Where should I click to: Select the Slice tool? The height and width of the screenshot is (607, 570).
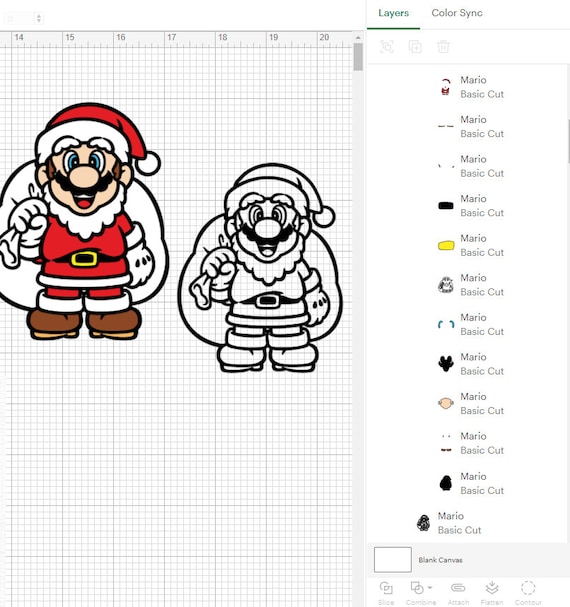[x=386, y=593]
